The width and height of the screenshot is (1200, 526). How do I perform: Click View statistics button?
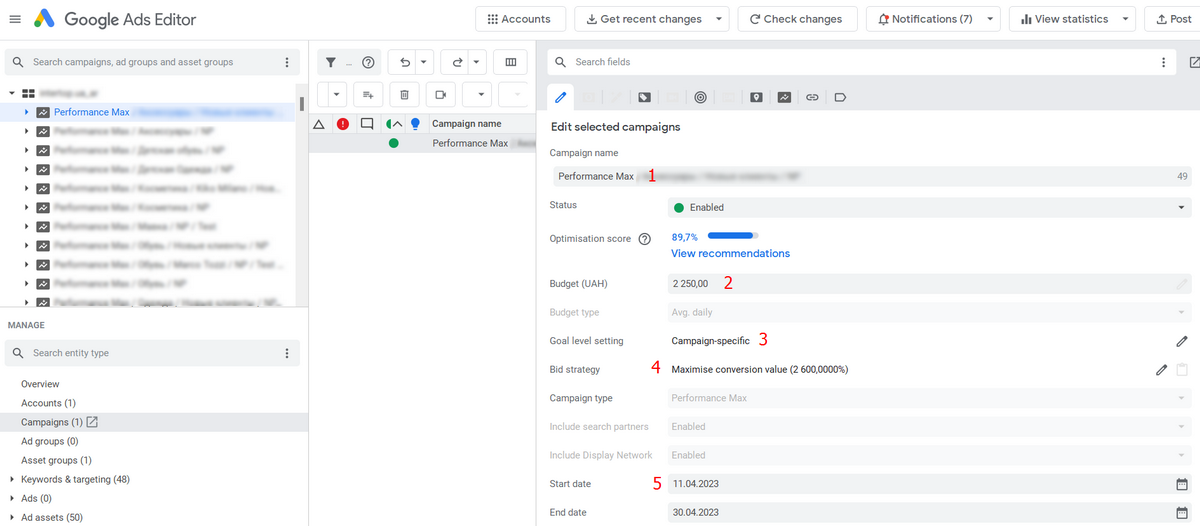coord(1063,19)
